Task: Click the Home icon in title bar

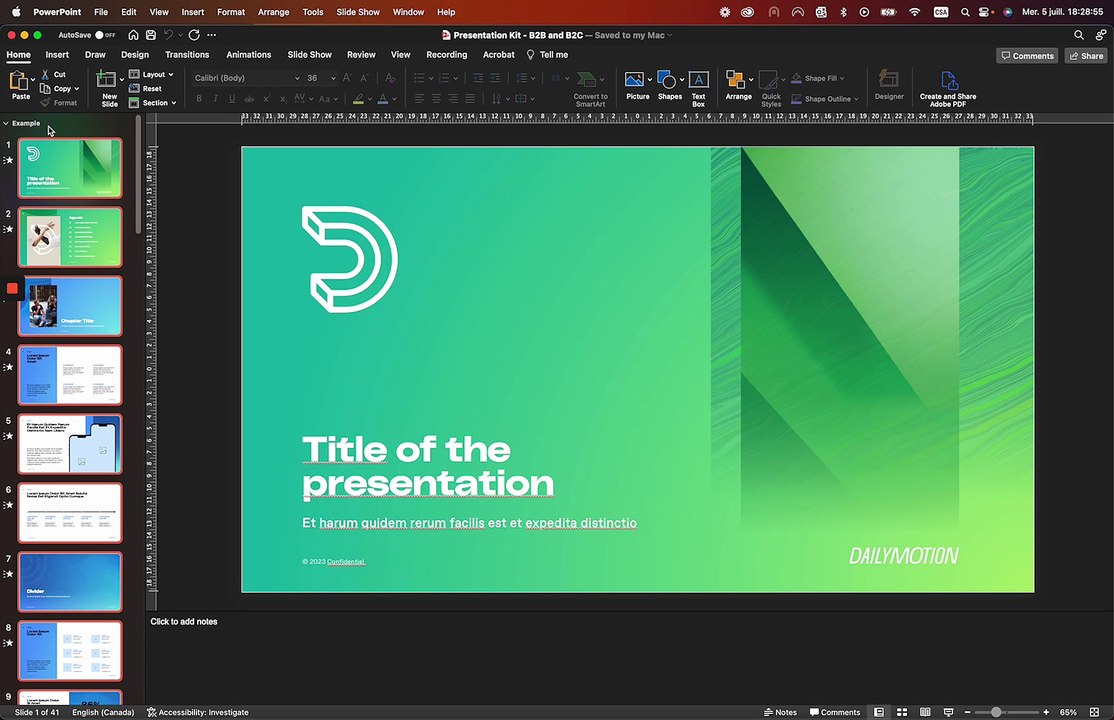Action: click(133, 35)
